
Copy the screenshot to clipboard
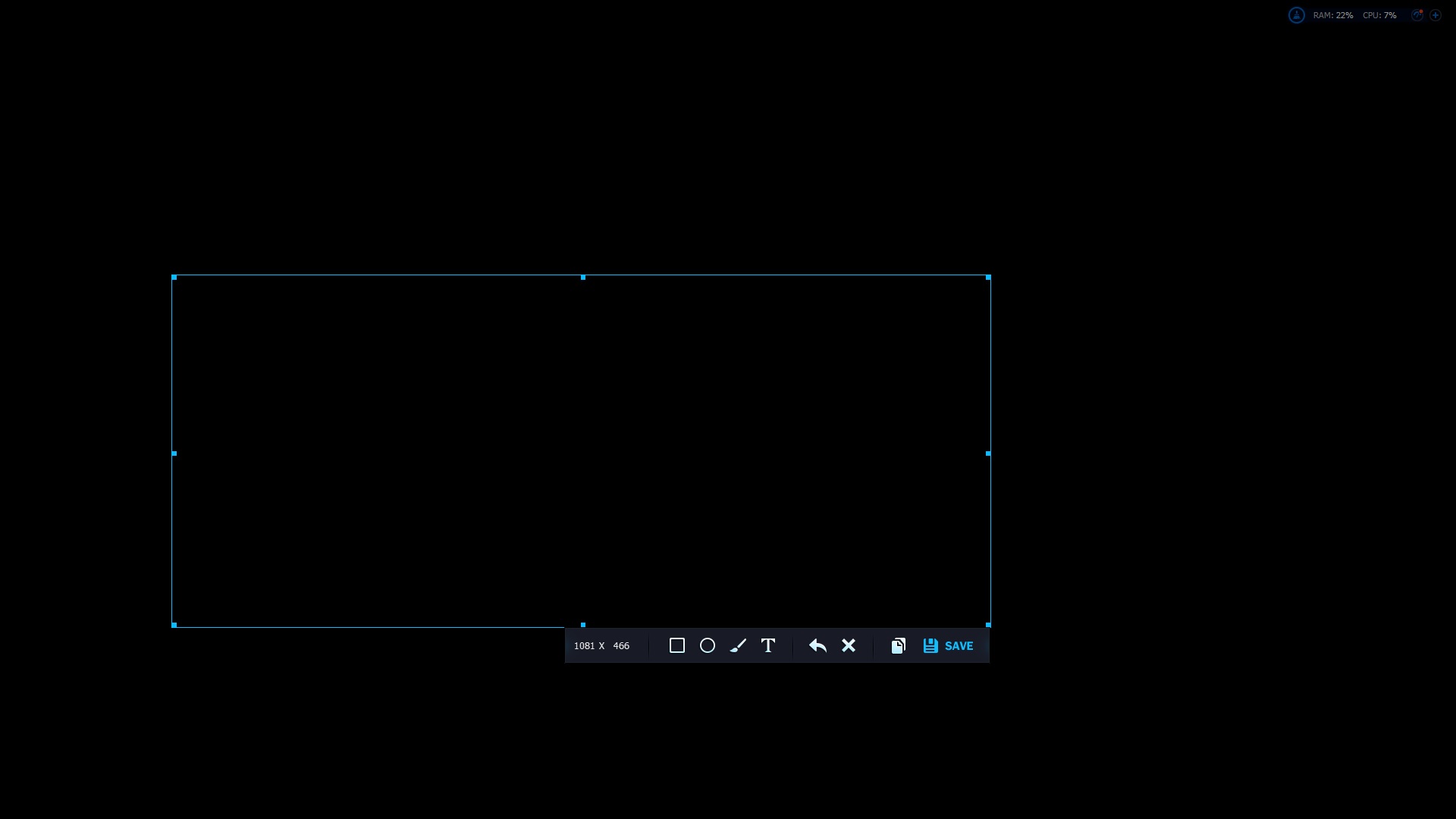tap(899, 645)
